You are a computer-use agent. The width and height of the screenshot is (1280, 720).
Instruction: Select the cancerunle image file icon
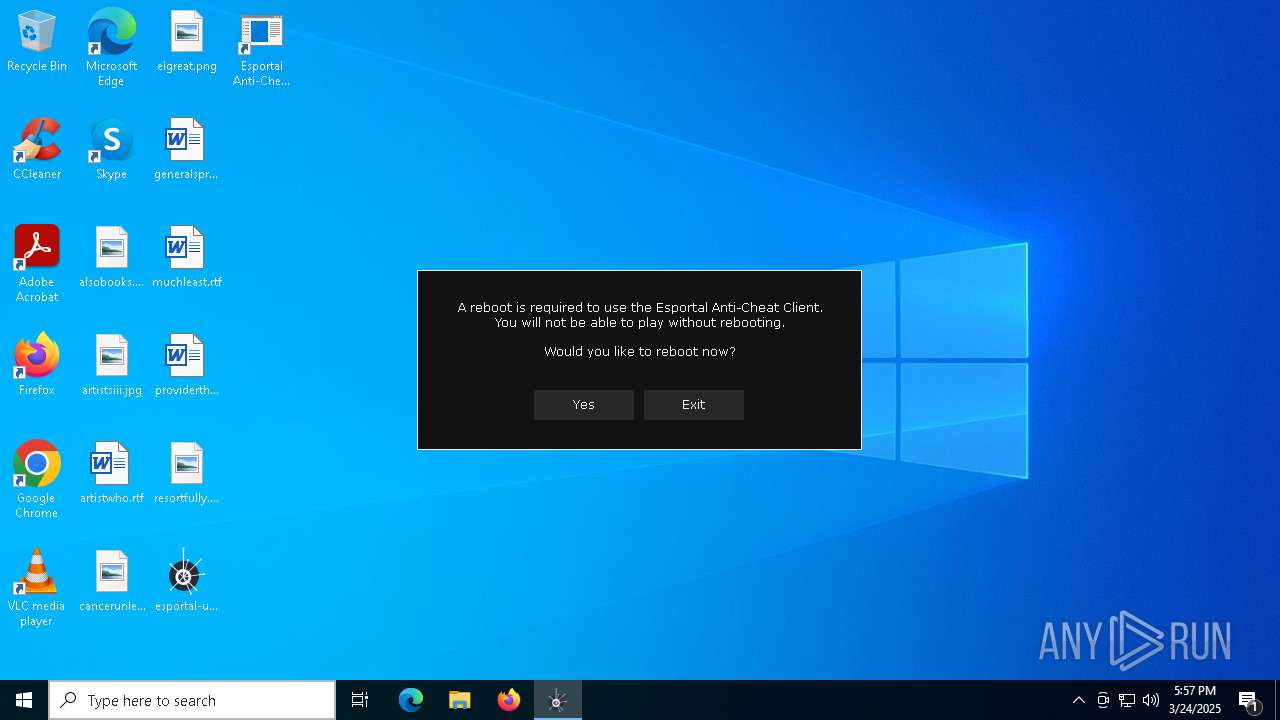(111, 582)
